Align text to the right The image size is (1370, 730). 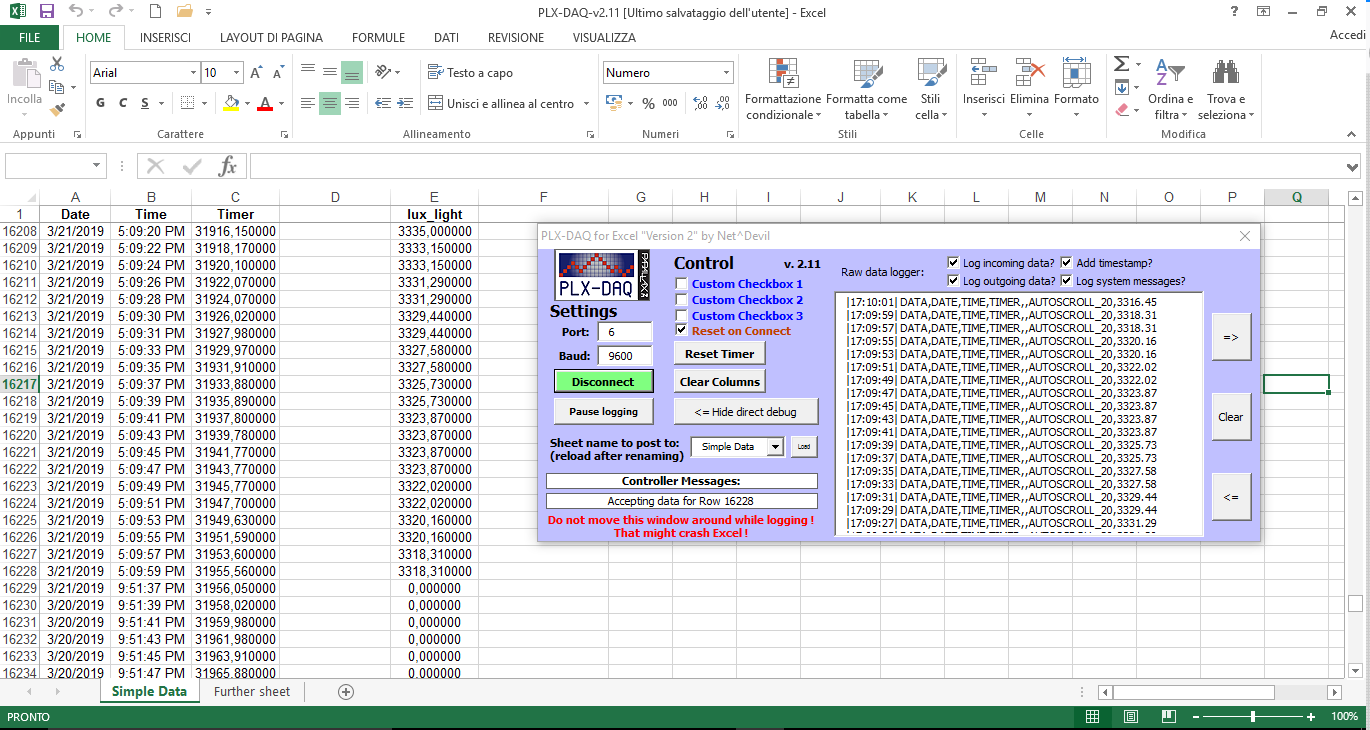pyautogui.click(x=352, y=103)
